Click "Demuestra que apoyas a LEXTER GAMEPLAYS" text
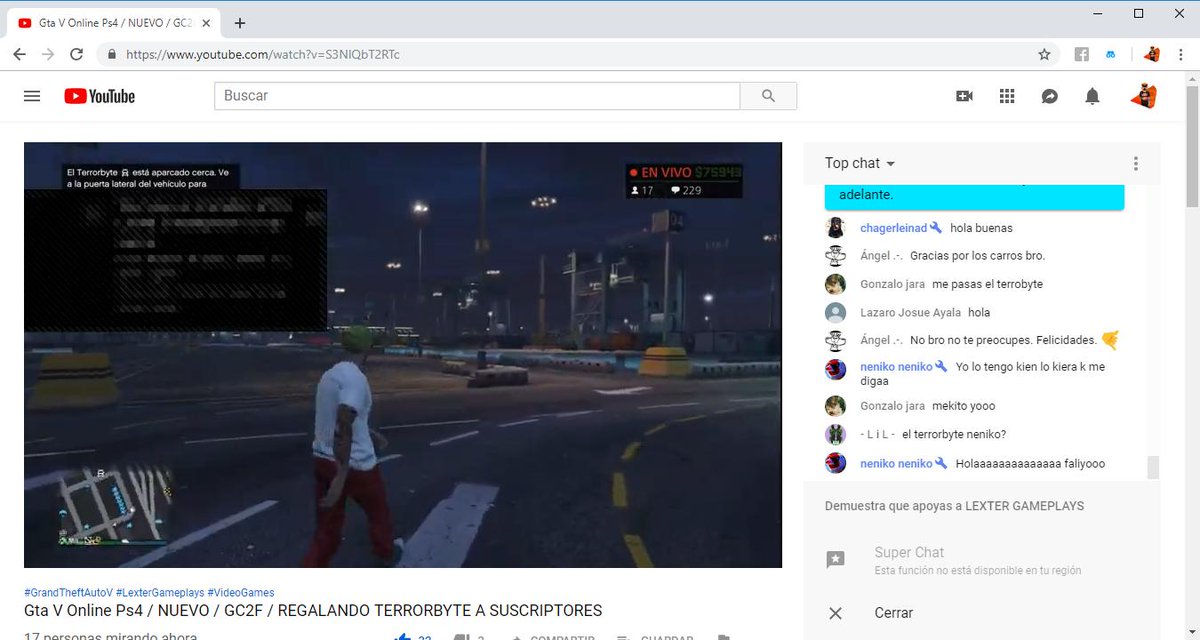This screenshot has height=640, width=1200. [x=954, y=506]
